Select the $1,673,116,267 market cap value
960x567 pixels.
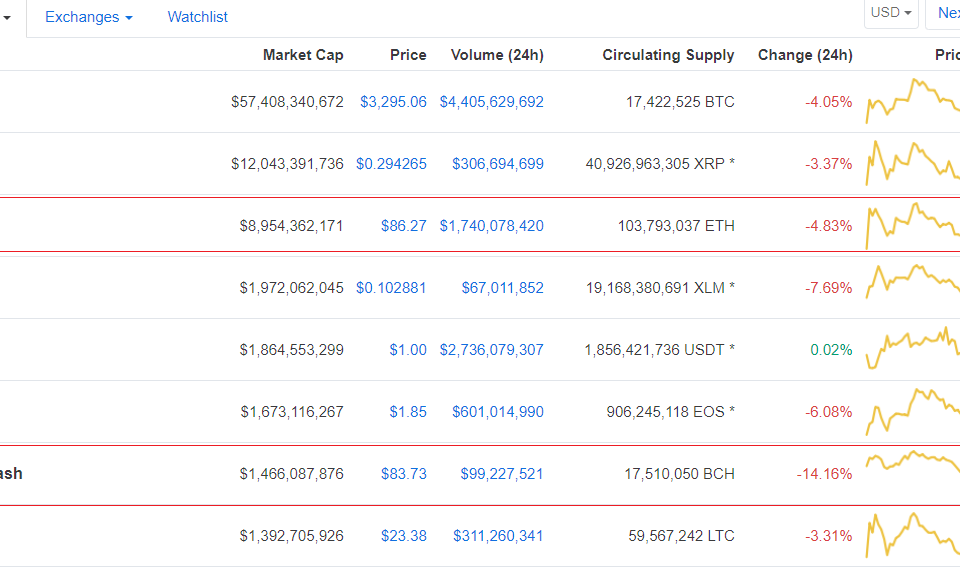[292, 411]
